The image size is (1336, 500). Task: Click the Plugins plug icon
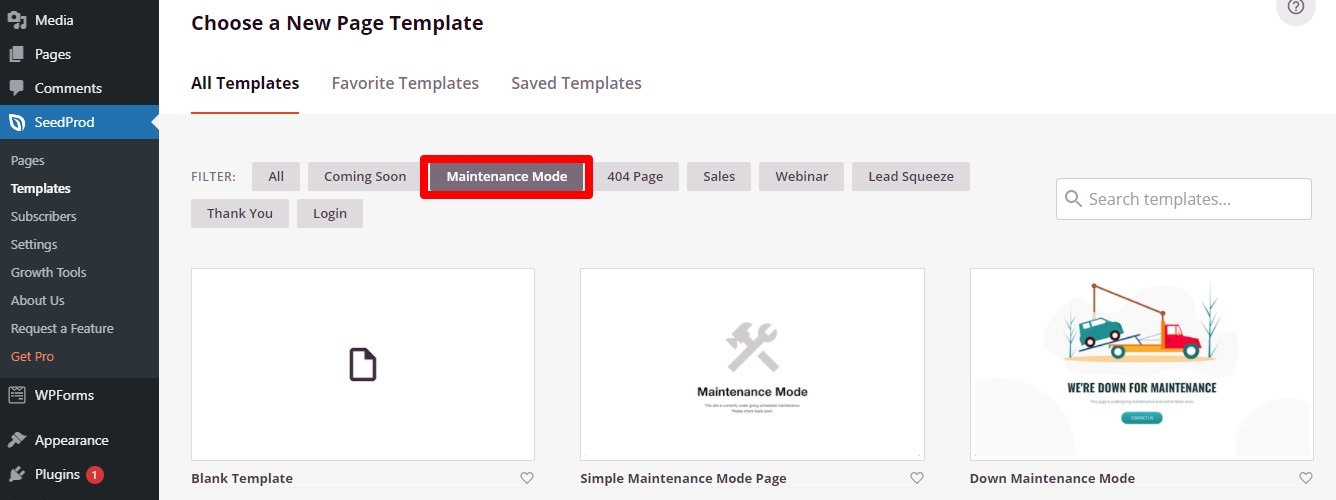(17, 474)
